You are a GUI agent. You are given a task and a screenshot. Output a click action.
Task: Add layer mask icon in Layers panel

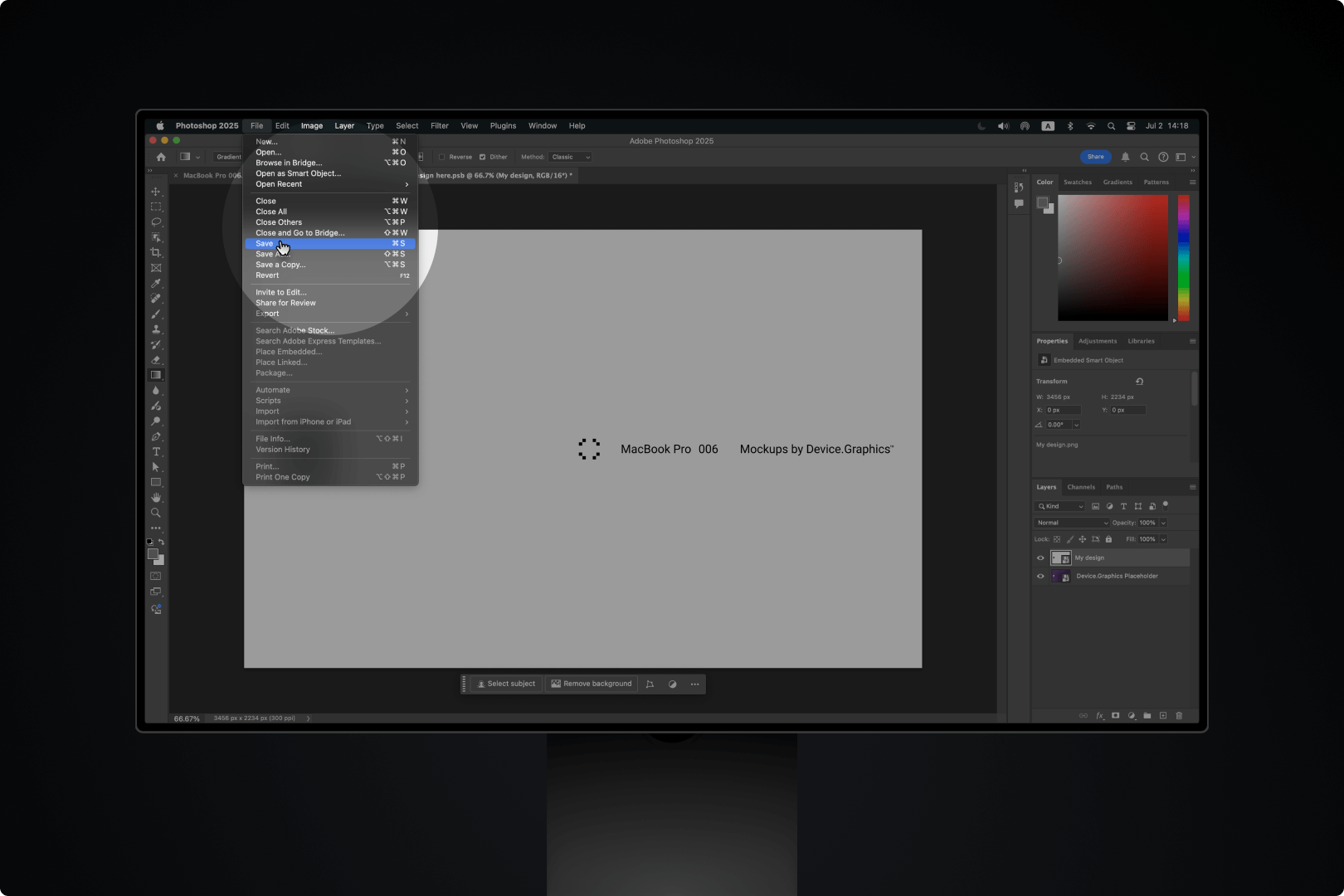tap(1116, 715)
